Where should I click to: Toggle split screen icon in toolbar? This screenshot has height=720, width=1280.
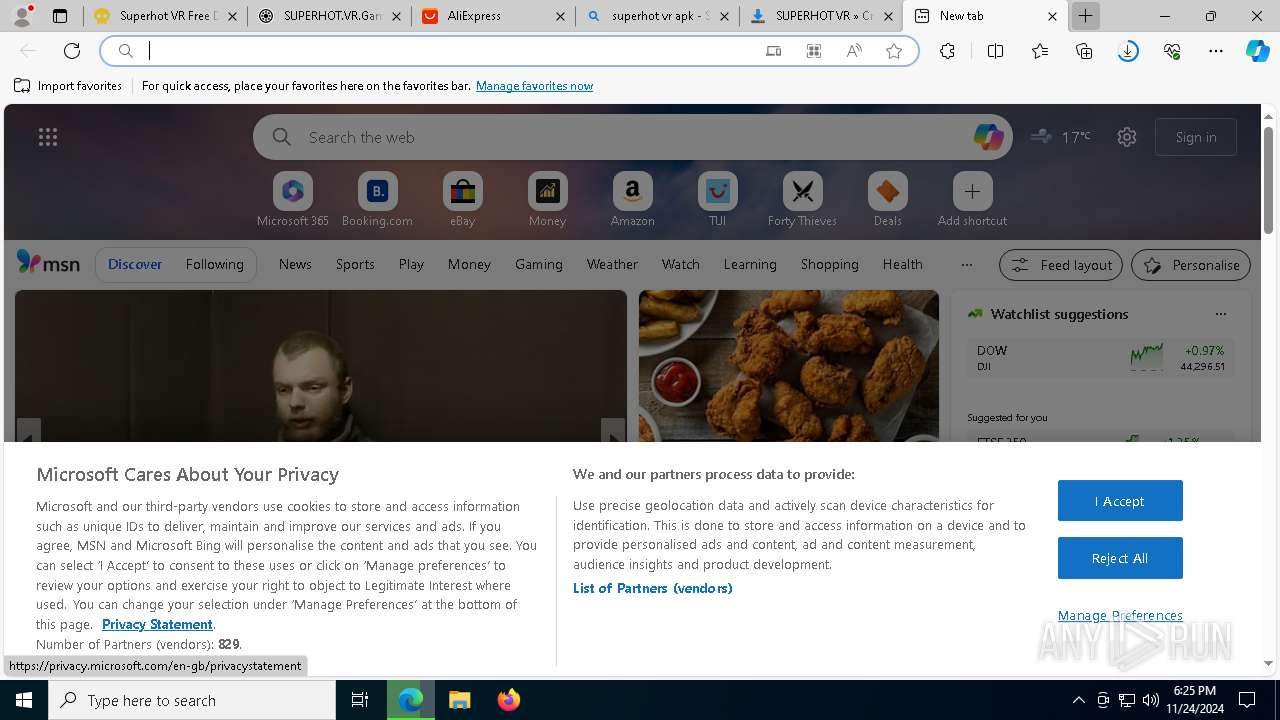(995, 51)
